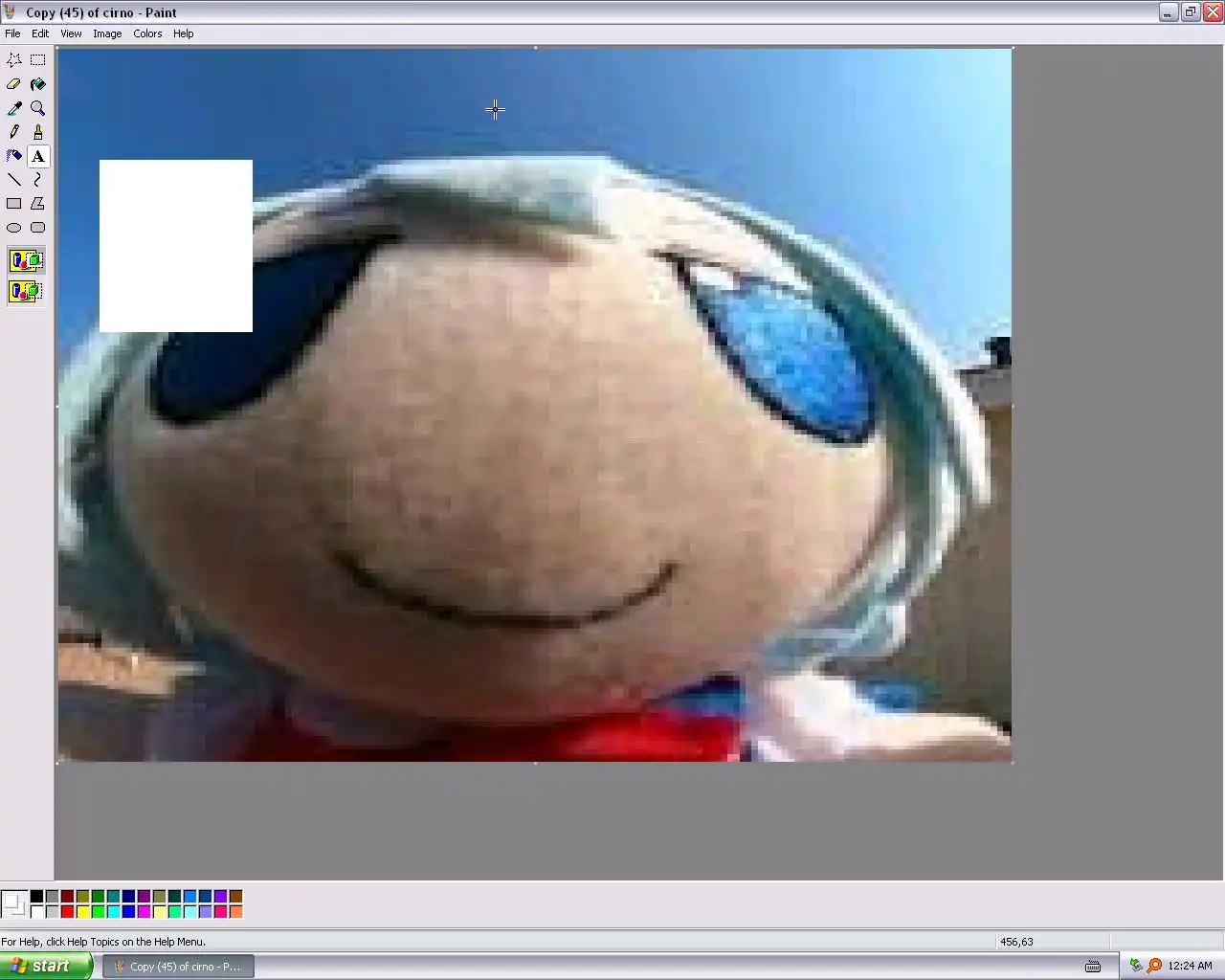Select the Pencil tool

click(x=14, y=132)
